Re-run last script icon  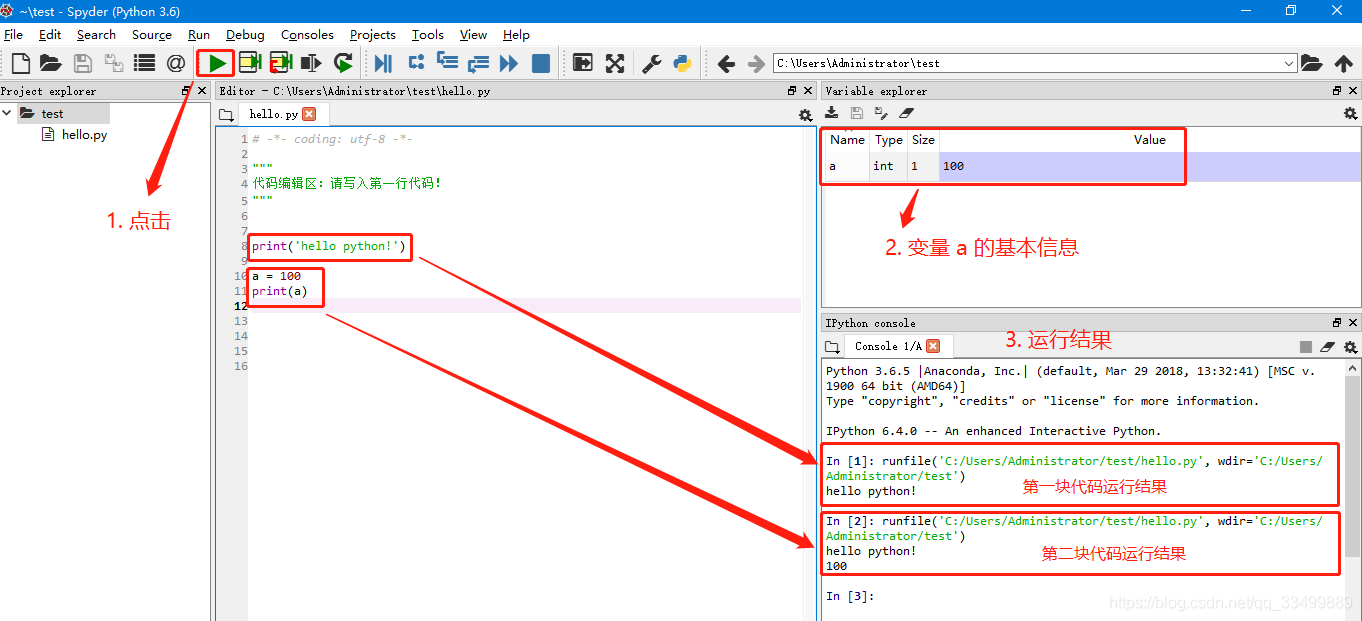(x=343, y=63)
